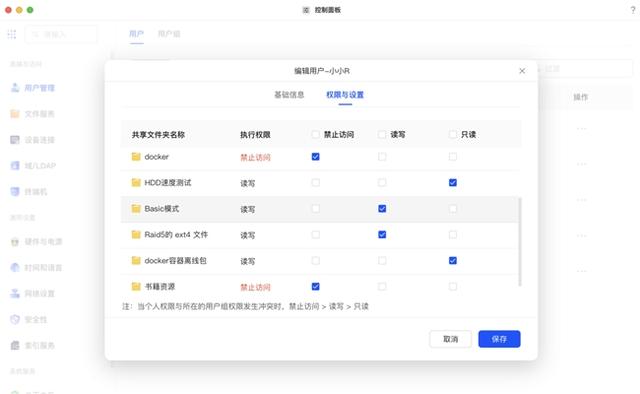The image size is (640, 394).
Task: Check 只读 for the docker folder
Action: click(453, 157)
